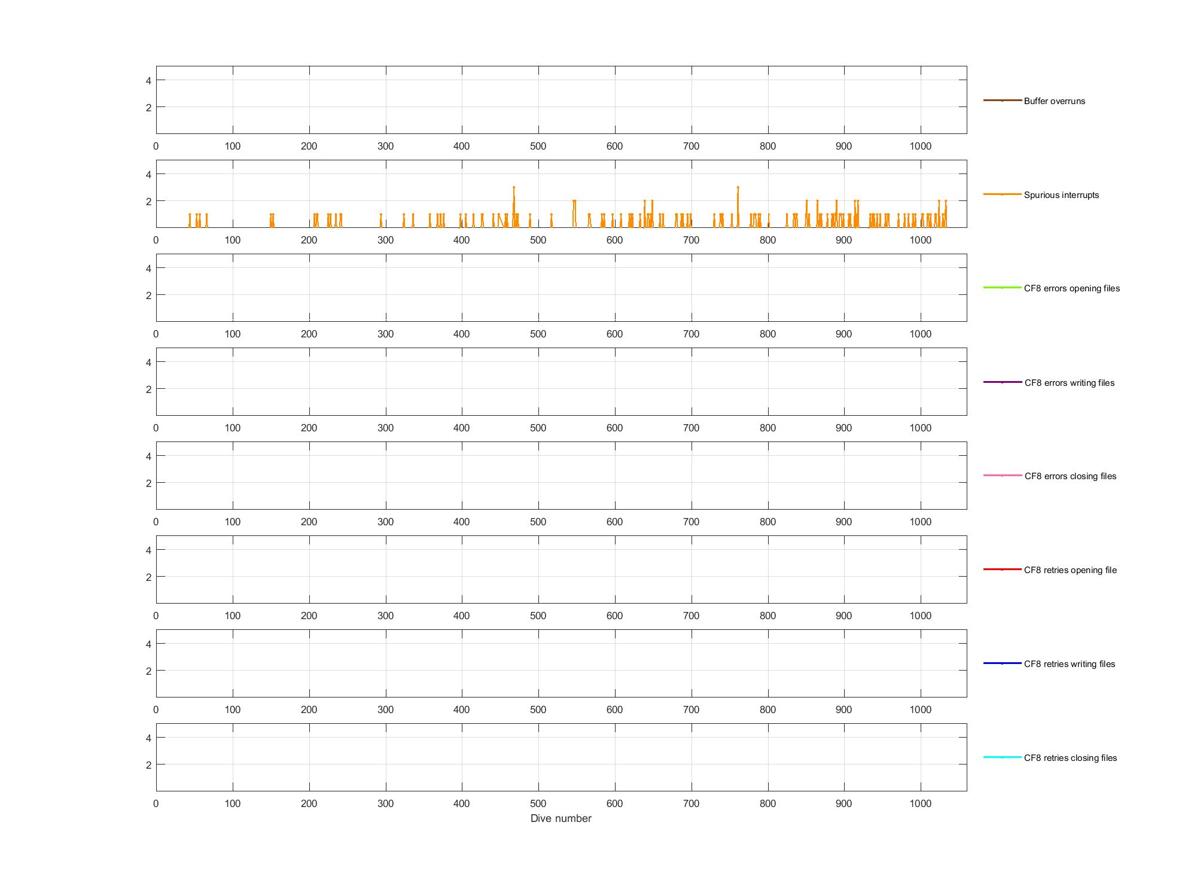Select the brown Buffer overruns legend line
The image size is (1200, 889).
coord(1002,100)
